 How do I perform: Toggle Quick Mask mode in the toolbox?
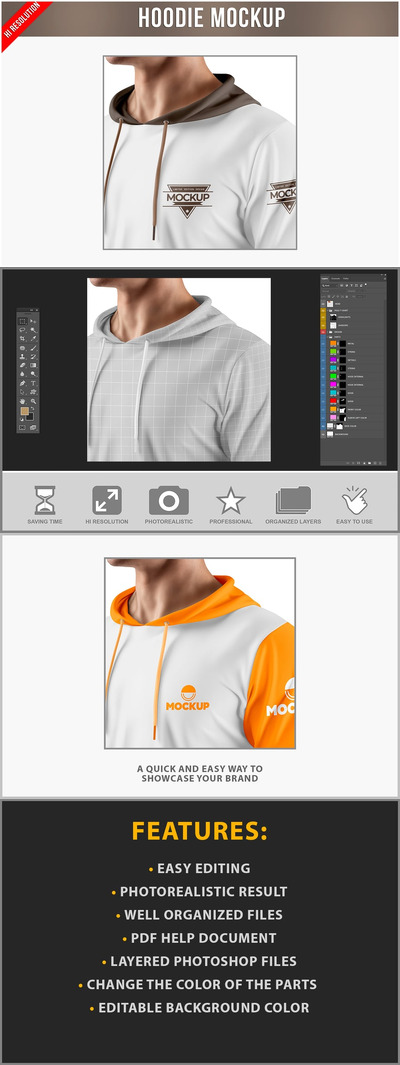pos(22,427)
